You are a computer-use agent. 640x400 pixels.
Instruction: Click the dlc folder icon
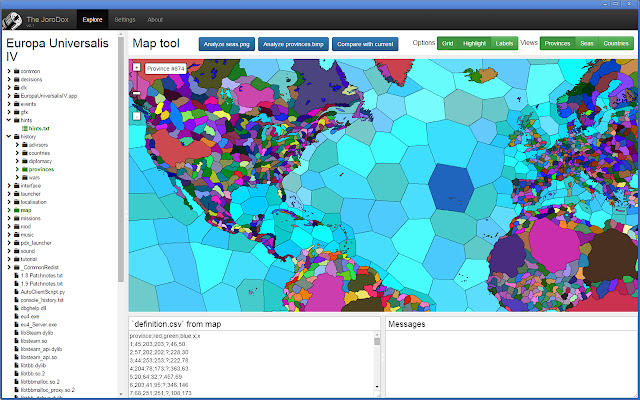(x=17, y=87)
